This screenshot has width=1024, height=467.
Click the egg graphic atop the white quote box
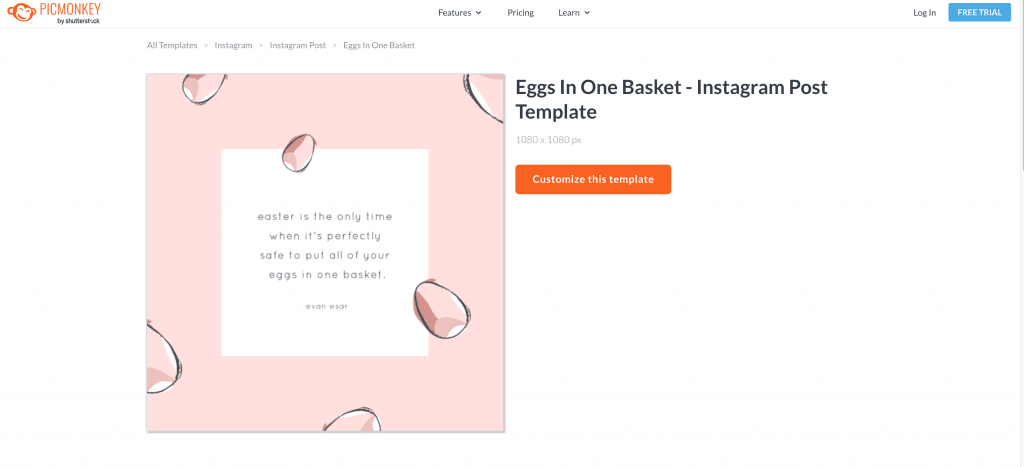click(298, 153)
